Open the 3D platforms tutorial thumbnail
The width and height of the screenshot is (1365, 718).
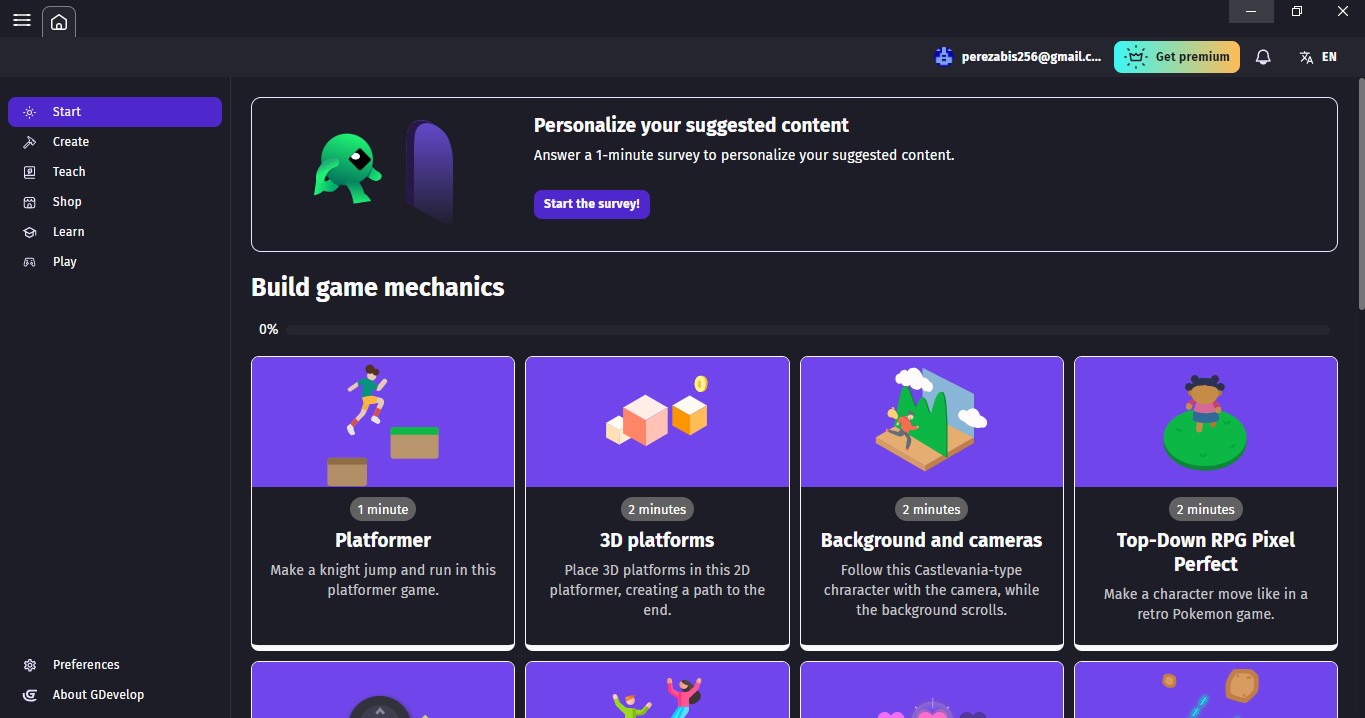tap(657, 422)
